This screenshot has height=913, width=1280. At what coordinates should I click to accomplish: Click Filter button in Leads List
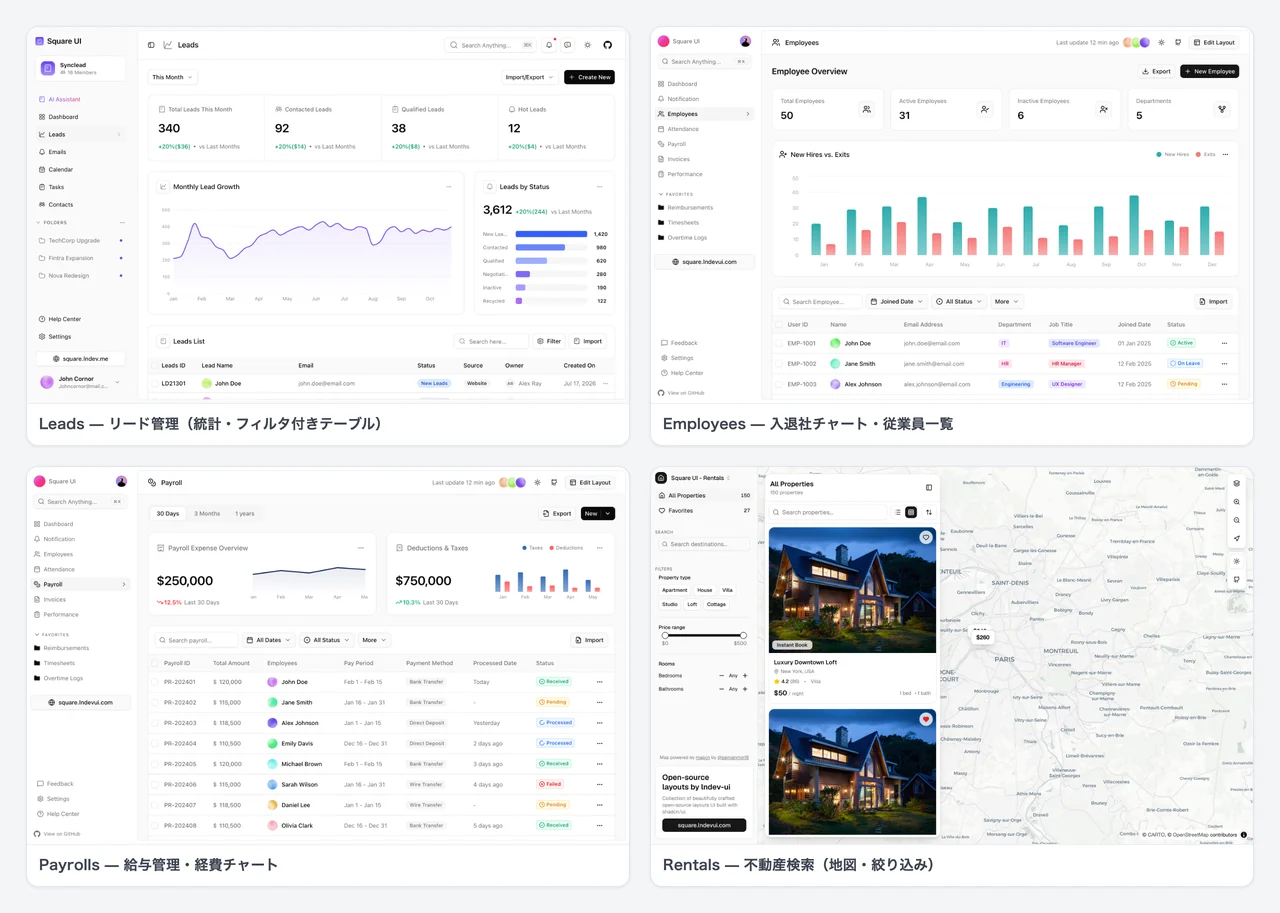point(548,341)
